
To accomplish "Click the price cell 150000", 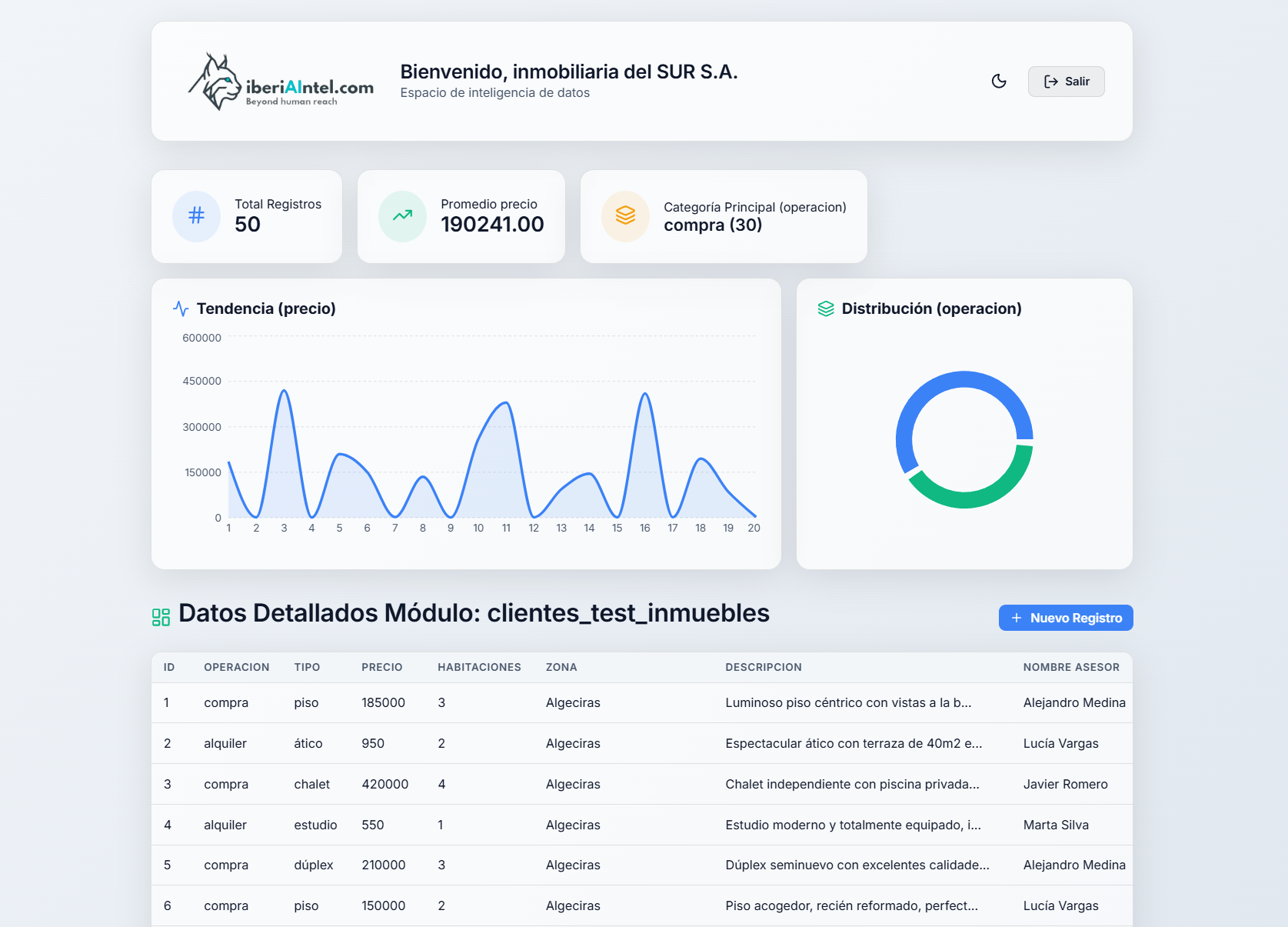I will point(384,905).
